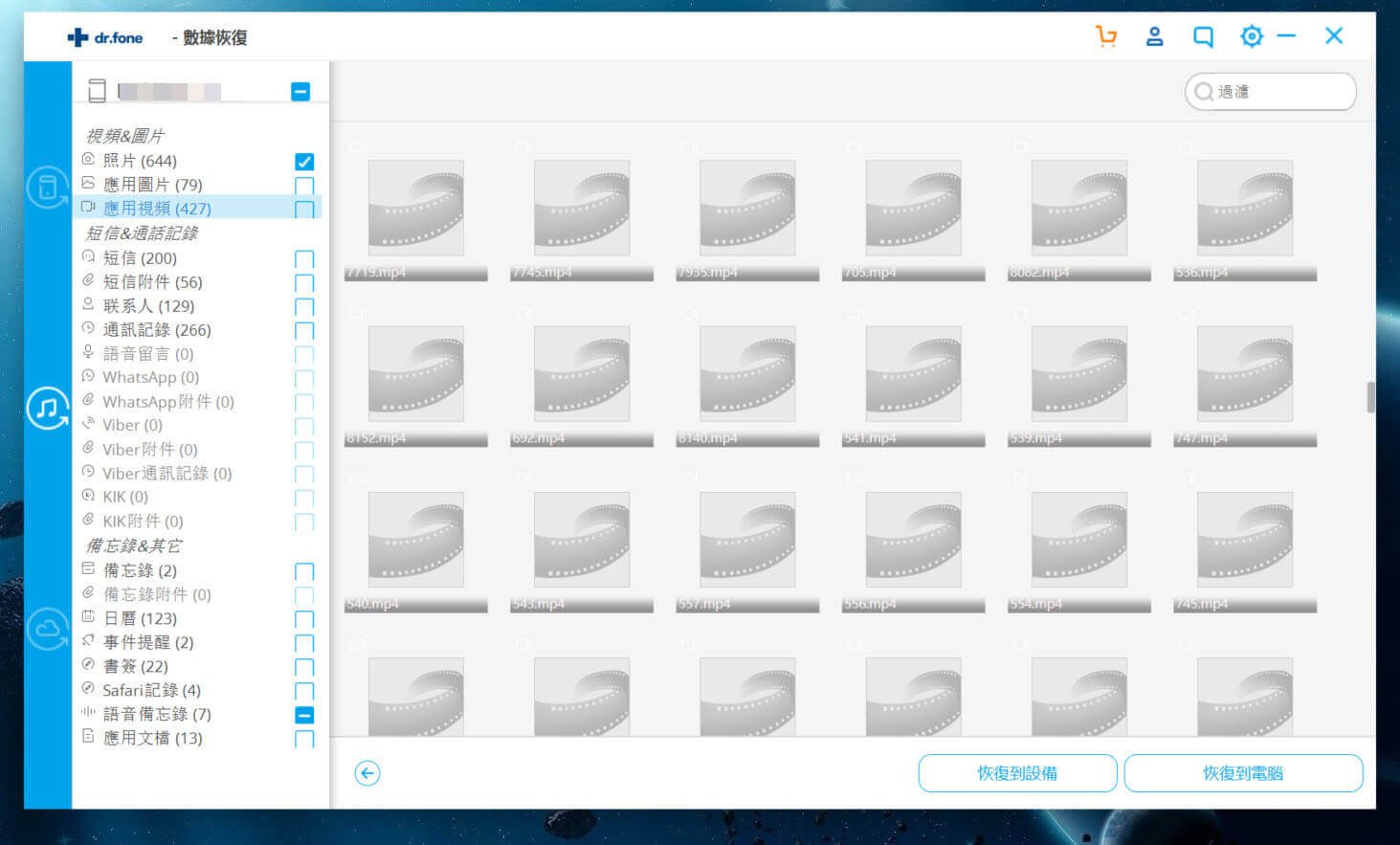1400x845 pixels.
Task: Check the 日曆 (123) checkbox
Action: coord(304,620)
